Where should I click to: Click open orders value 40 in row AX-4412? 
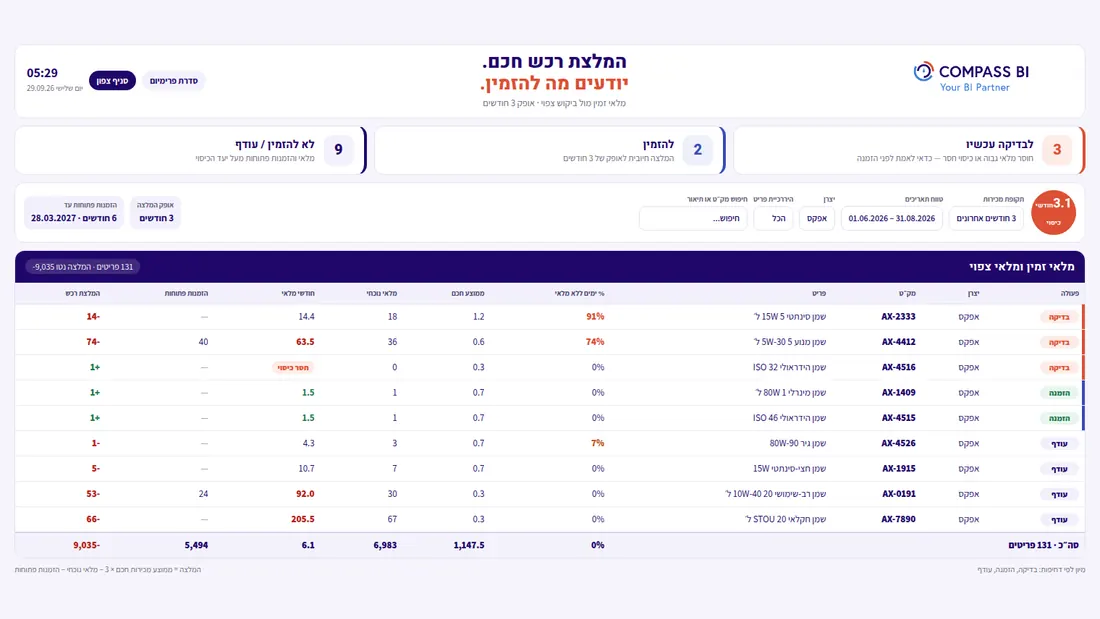[203, 342]
